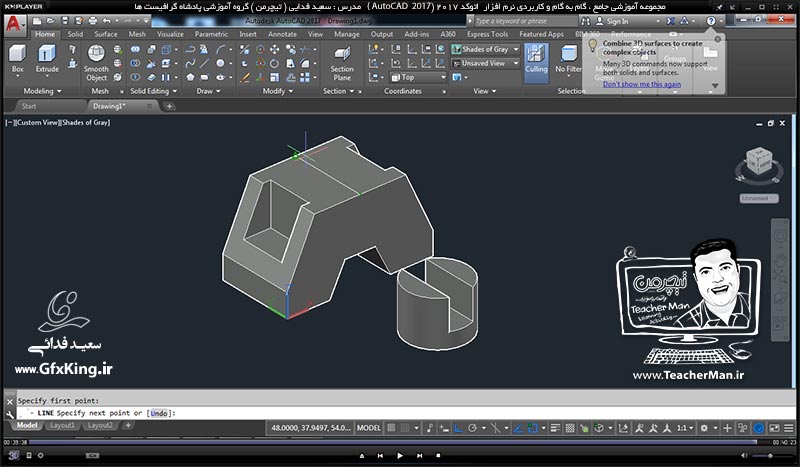Switch to the Surface ribbon tab
Screen dimensions: 800x467
point(106,34)
